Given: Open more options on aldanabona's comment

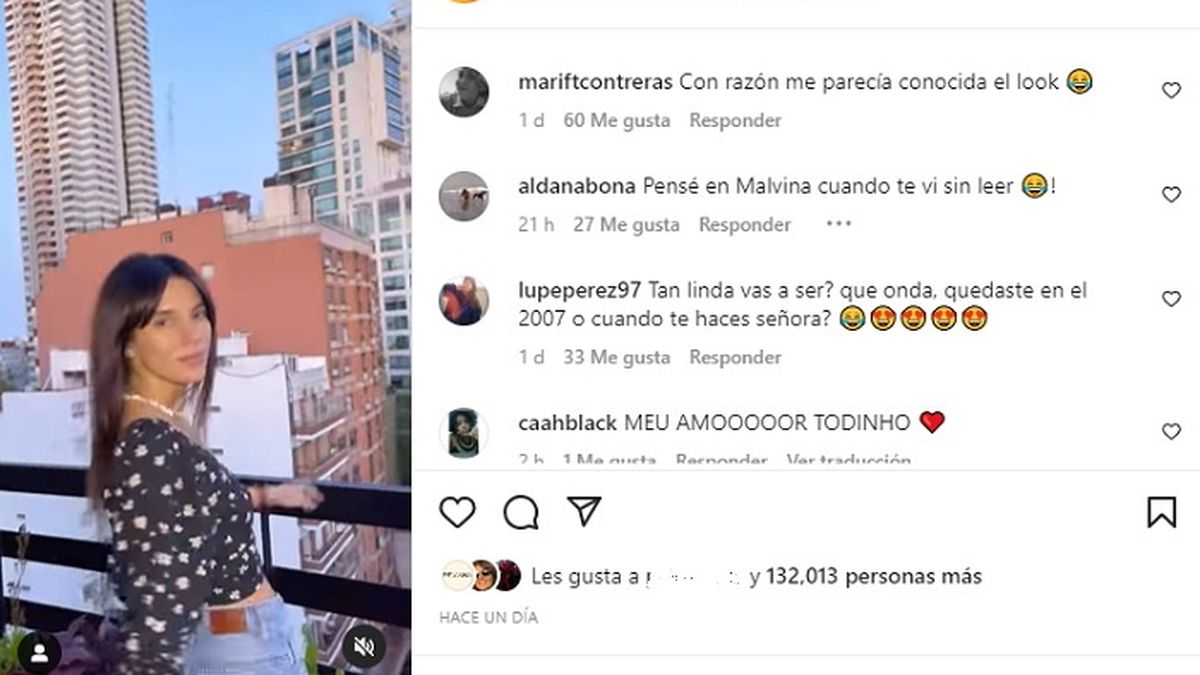Looking at the screenshot, I should pos(838,224).
